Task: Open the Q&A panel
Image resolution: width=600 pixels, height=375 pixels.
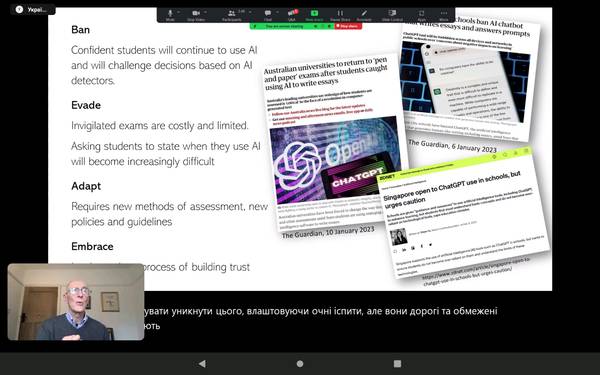Action: click(x=292, y=15)
